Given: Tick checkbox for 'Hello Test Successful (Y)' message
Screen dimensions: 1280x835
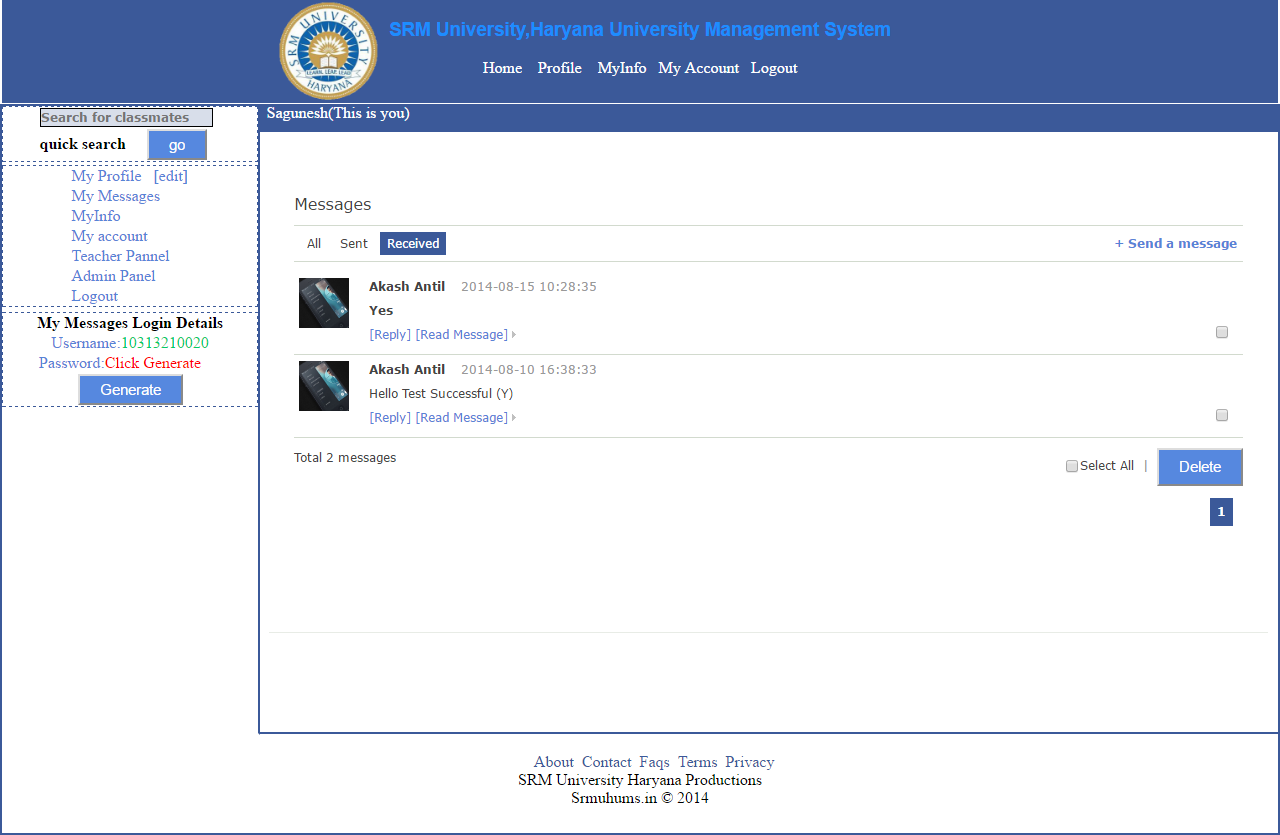Looking at the screenshot, I should pos(1221,415).
